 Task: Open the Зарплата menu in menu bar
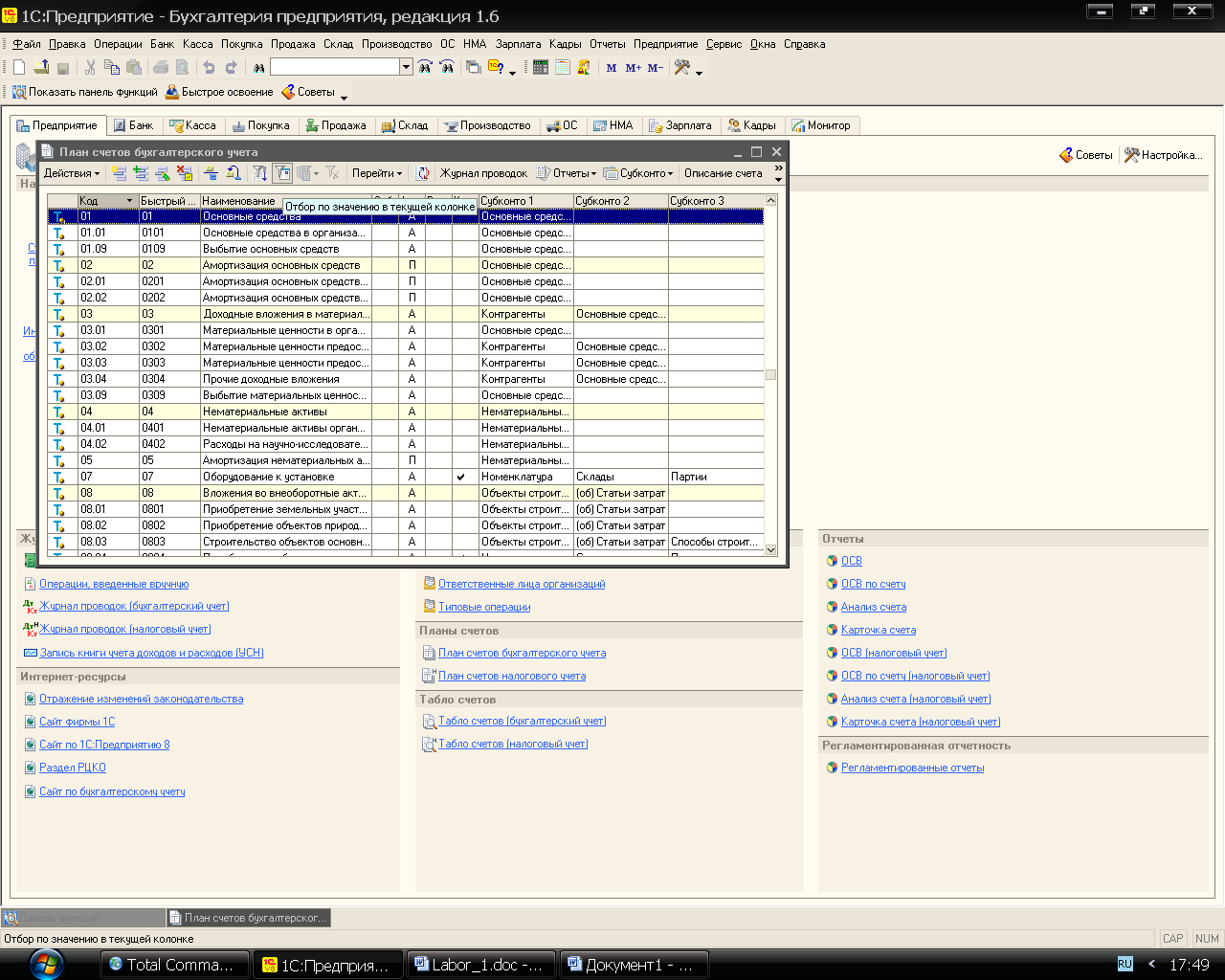pos(518,44)
